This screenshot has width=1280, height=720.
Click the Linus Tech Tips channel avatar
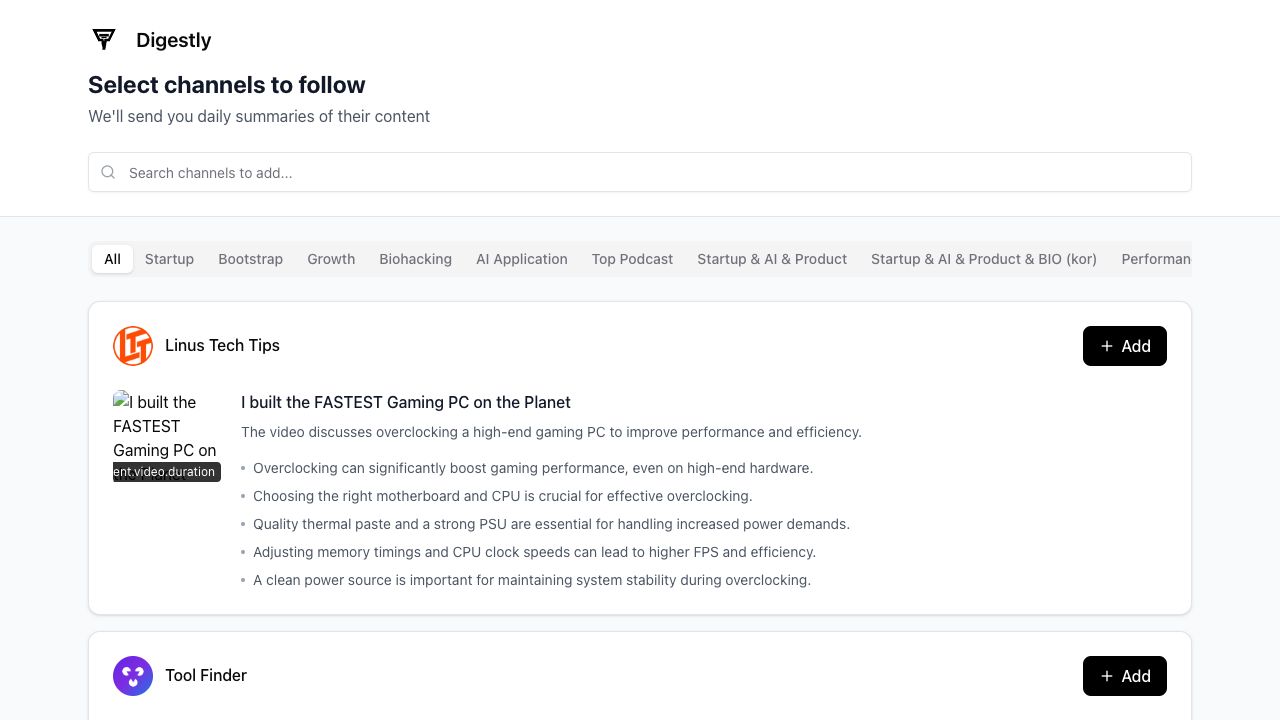133,346
